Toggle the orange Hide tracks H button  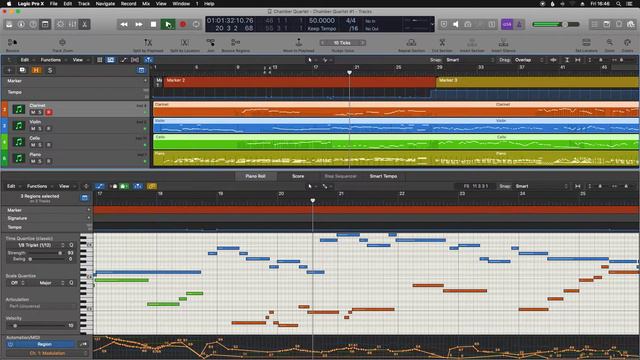(36, 70)
